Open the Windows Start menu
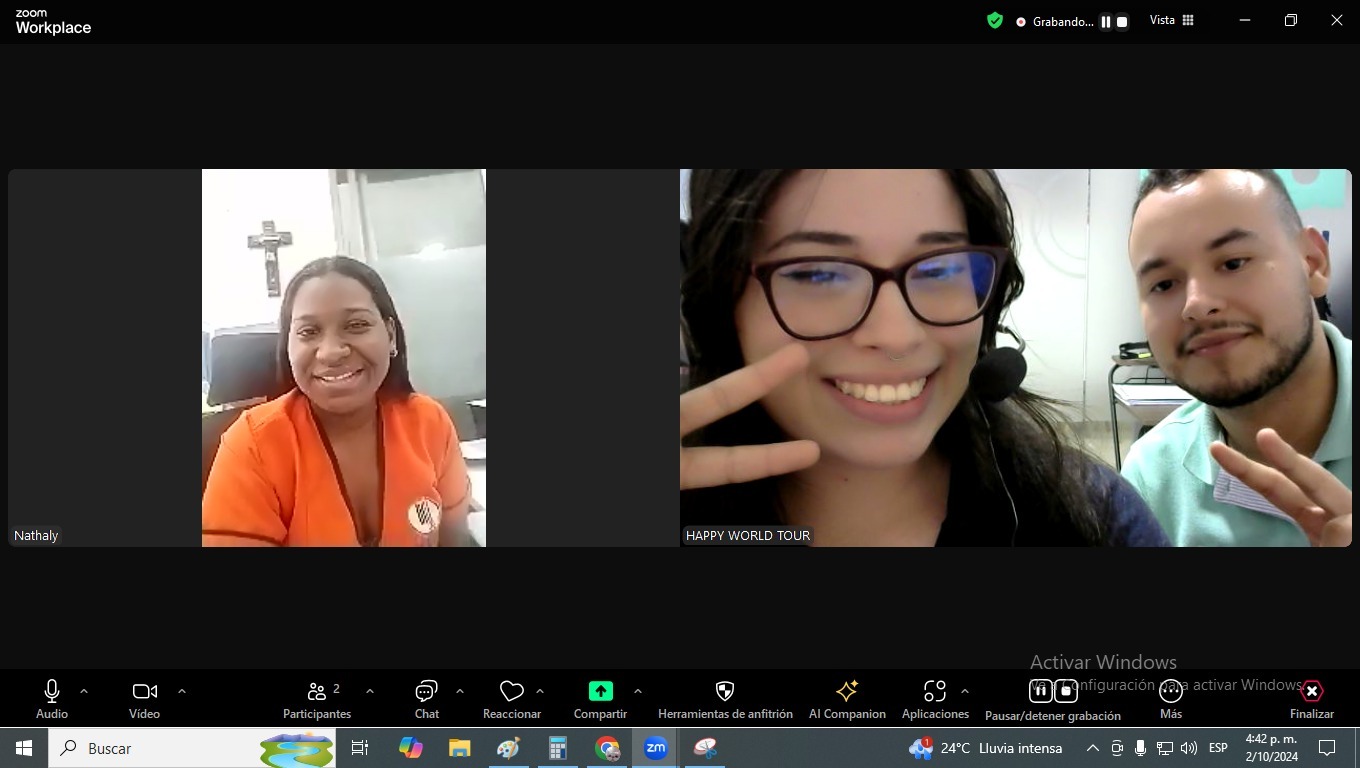Image resolution: width=1360 pixels, height=768 pixels. (24, 748)
